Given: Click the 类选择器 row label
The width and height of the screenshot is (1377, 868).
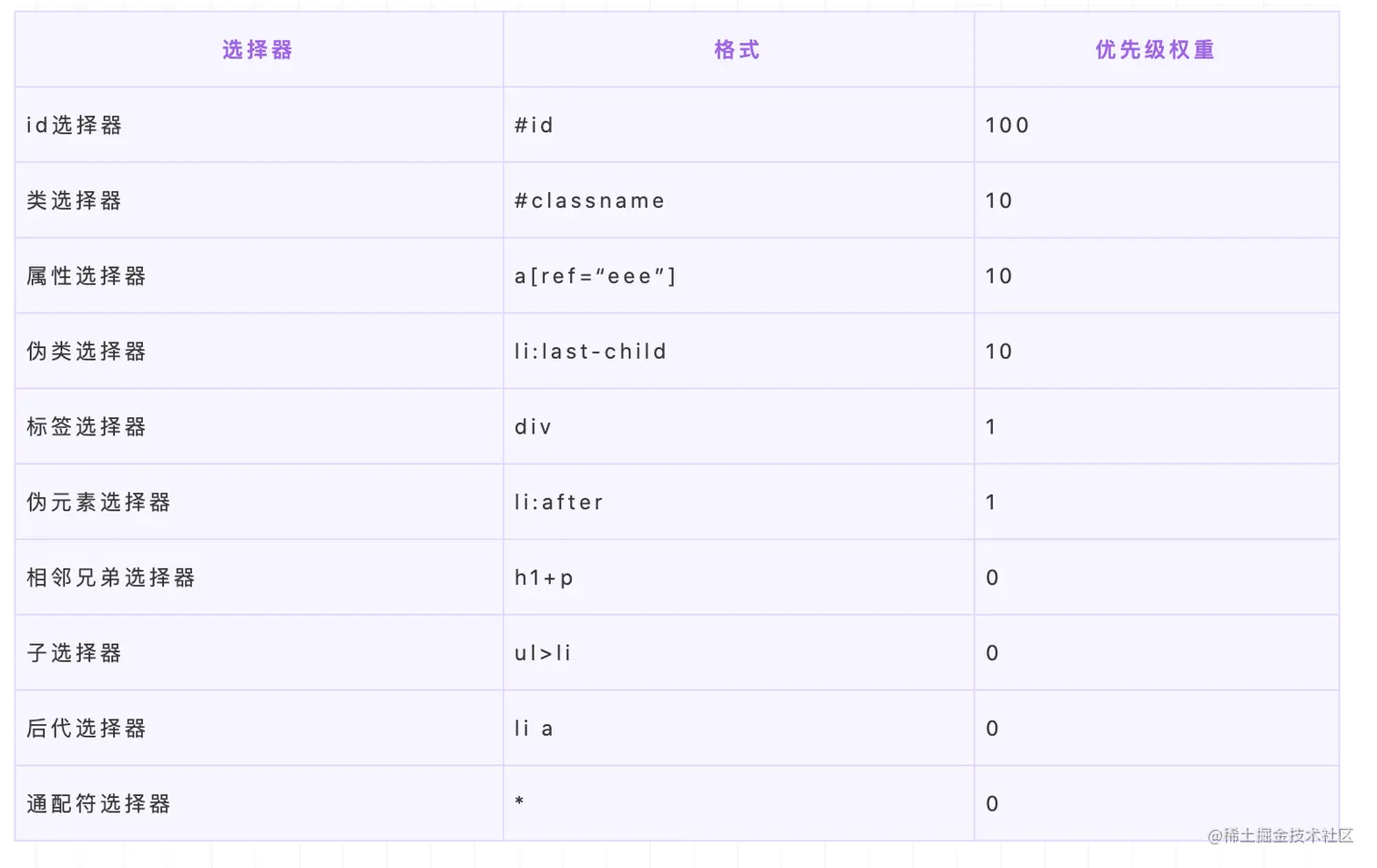Looking at the screenshot, I should point(74,201).
